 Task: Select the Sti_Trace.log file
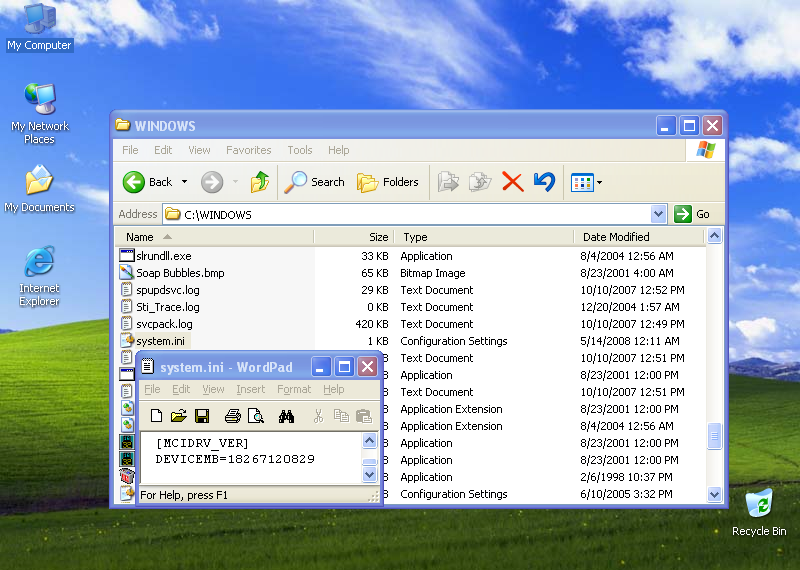pyautogui.click(x=168, y=307)
